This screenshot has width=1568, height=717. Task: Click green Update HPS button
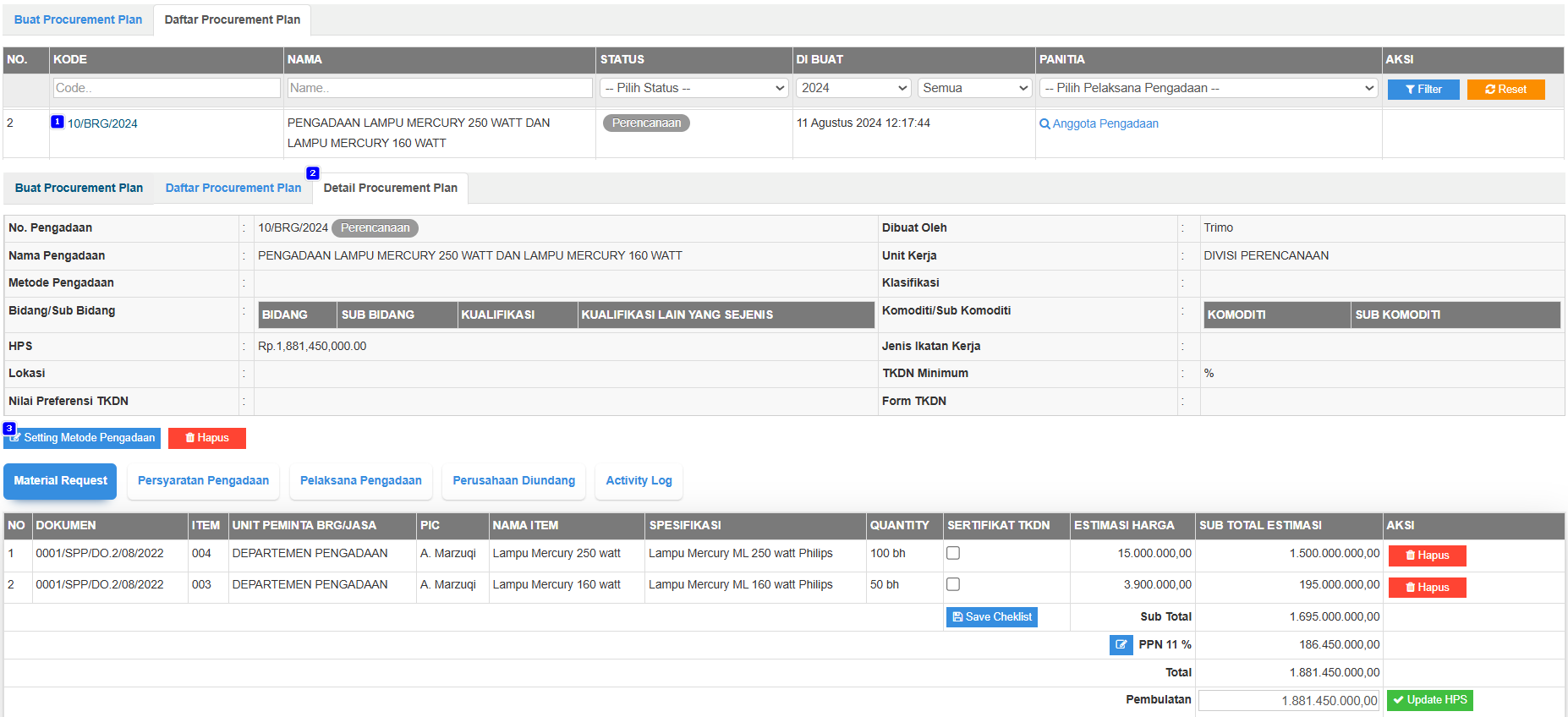(1429, 700)
